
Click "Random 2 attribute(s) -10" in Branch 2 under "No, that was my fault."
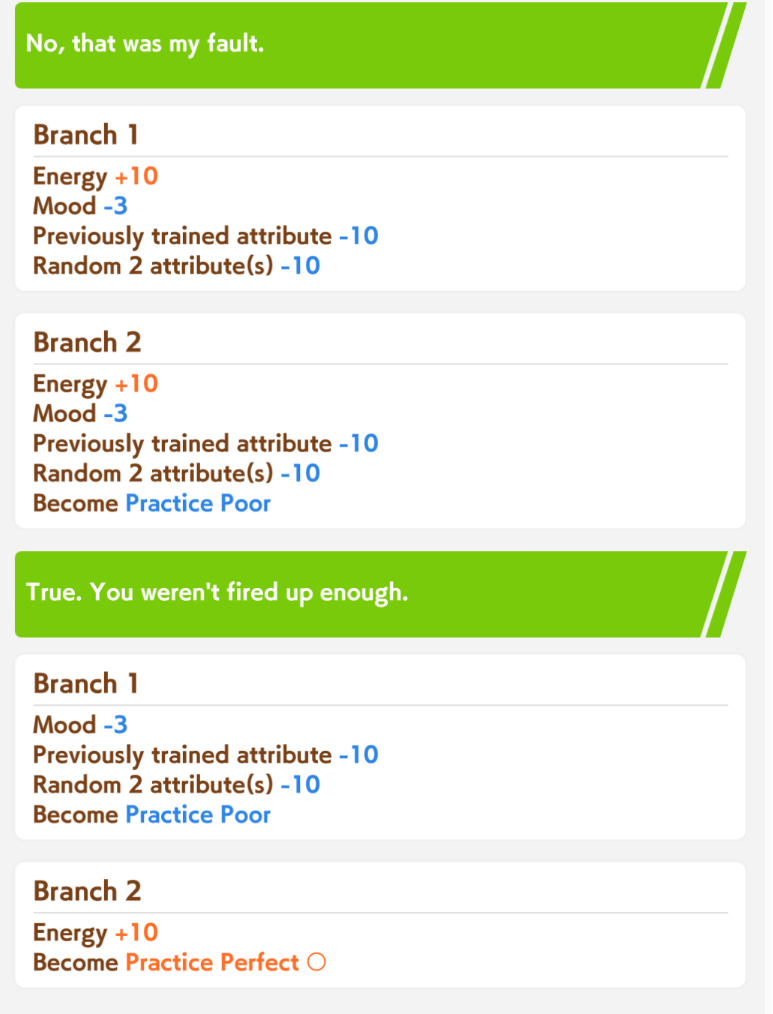click(x=177, y=473)
